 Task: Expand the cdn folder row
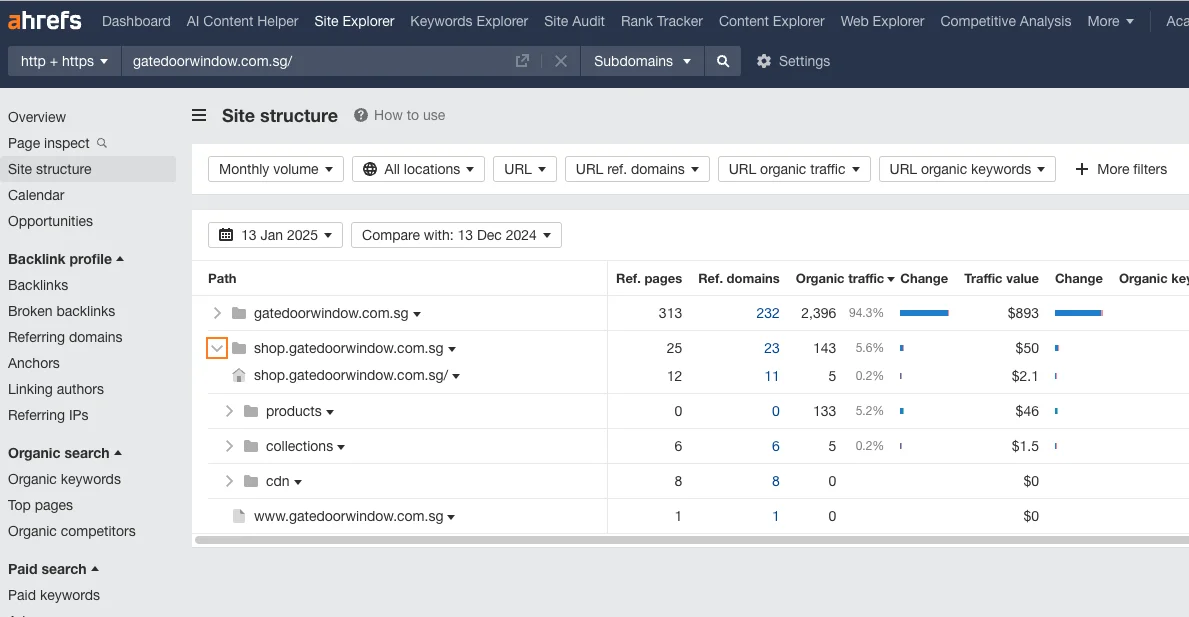tap(229, 481)
